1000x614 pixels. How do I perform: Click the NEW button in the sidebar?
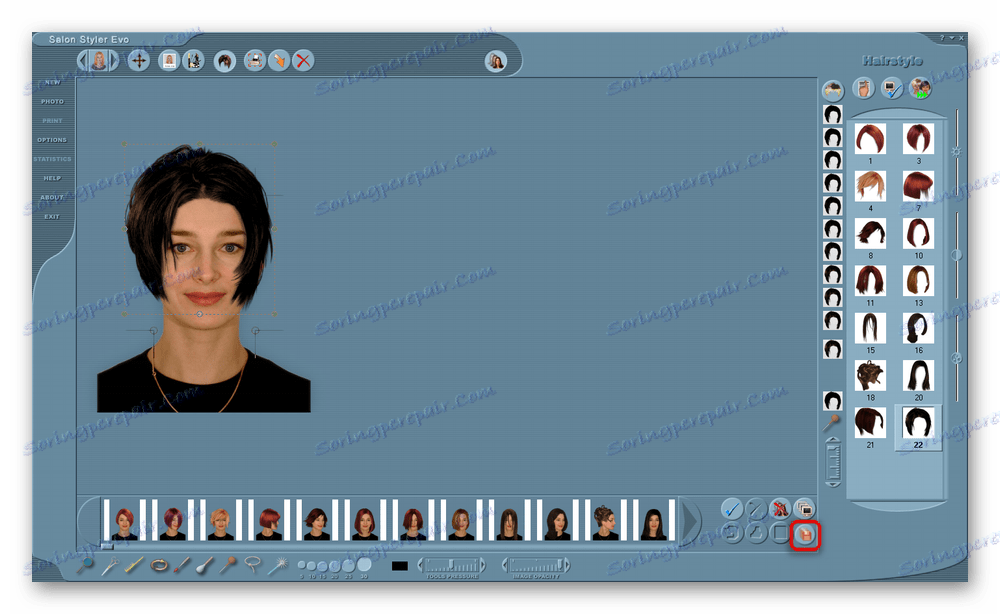click(52, 82)
